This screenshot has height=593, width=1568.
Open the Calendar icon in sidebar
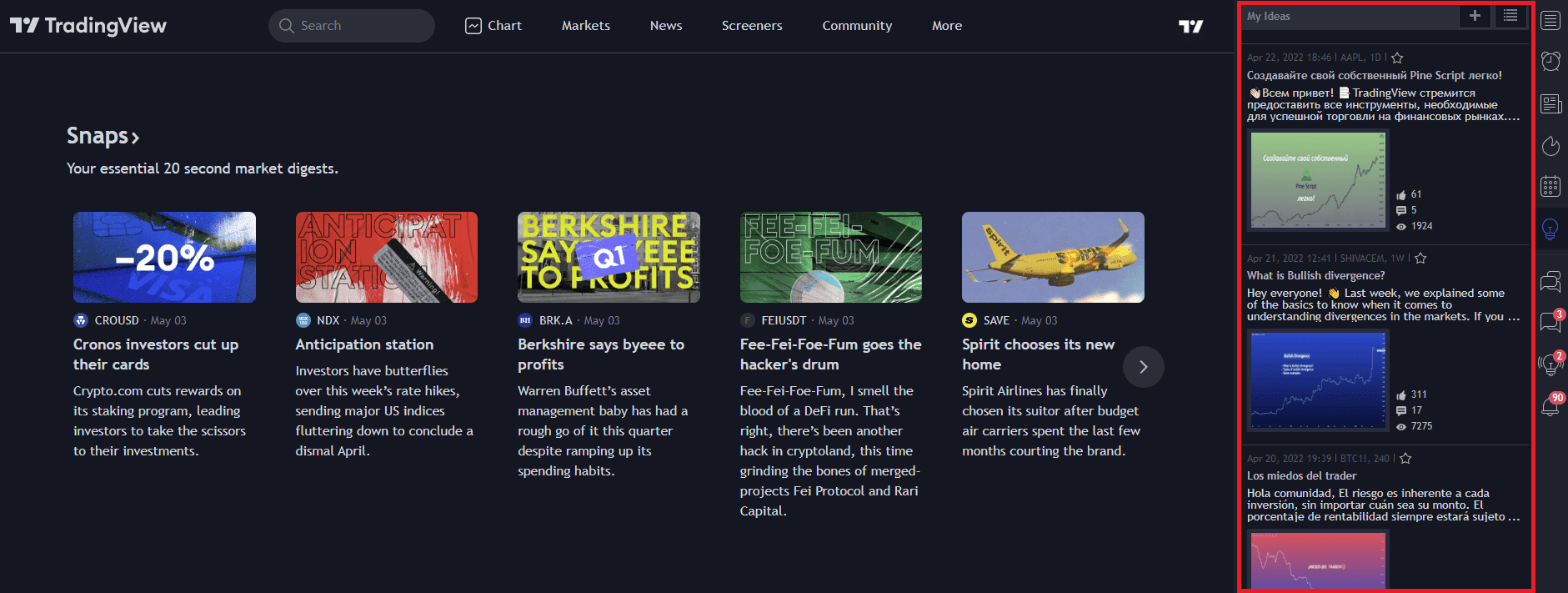[1550, 186]
